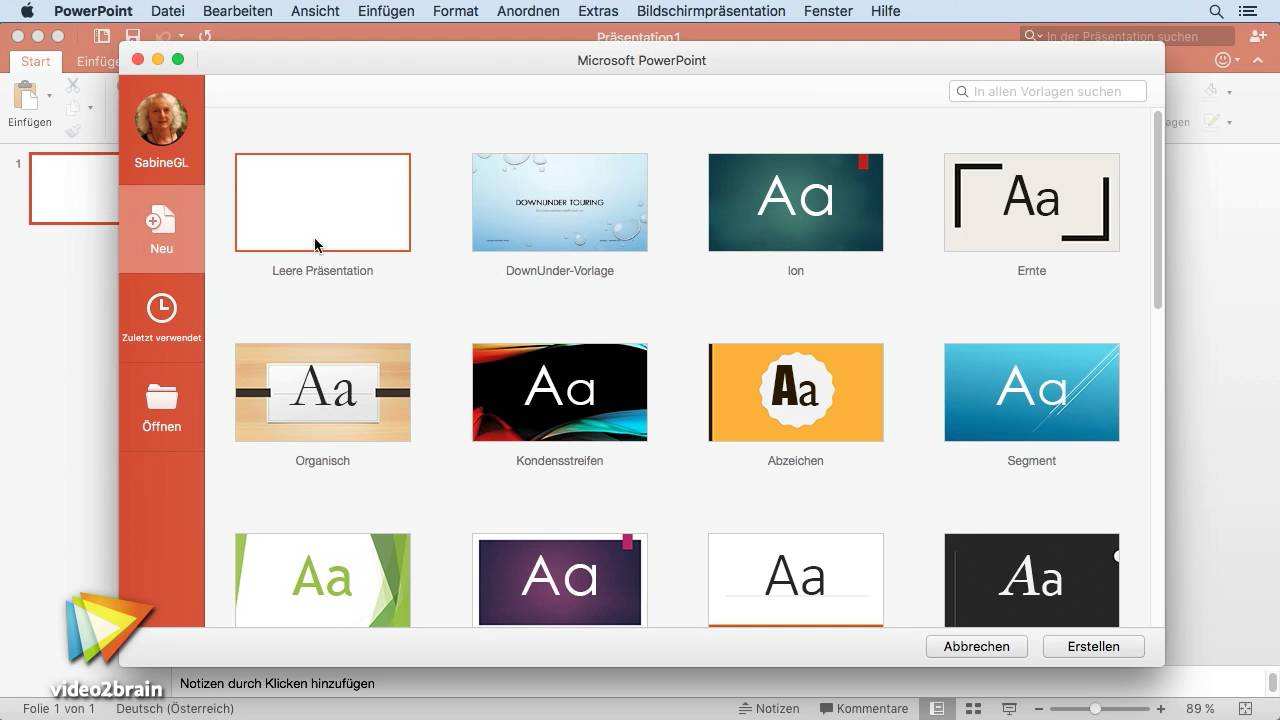Image resolution: width=1280 pixels, height=720 pixels.
Task: Open the Bildschirmpräsentation menu
Action: (x=711, y=11)
